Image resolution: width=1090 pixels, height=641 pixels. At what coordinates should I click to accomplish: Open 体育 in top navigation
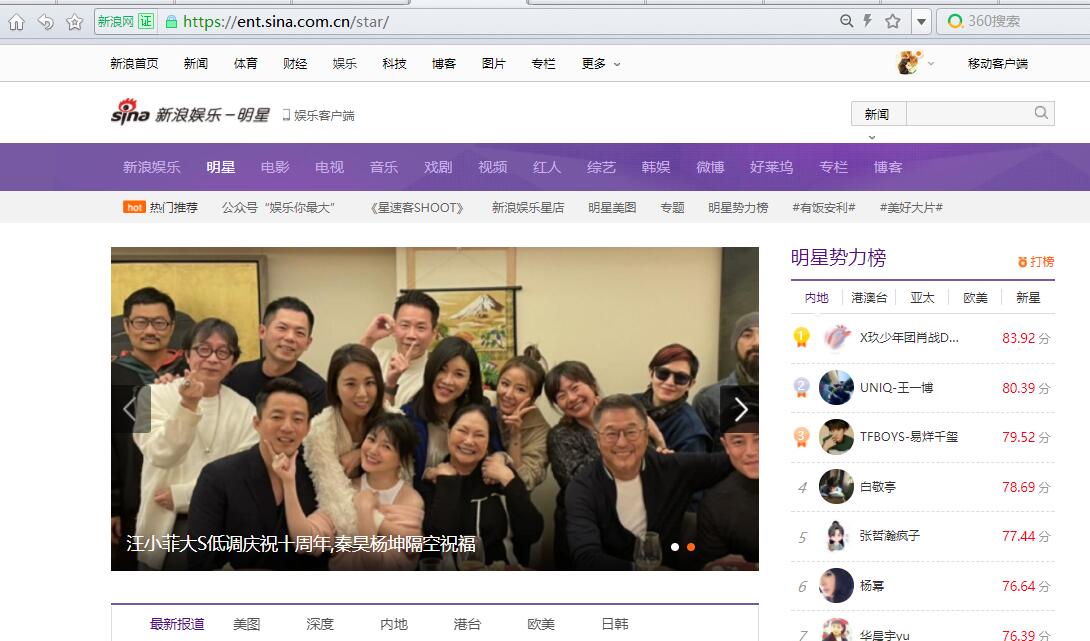[x=245, y=63]
